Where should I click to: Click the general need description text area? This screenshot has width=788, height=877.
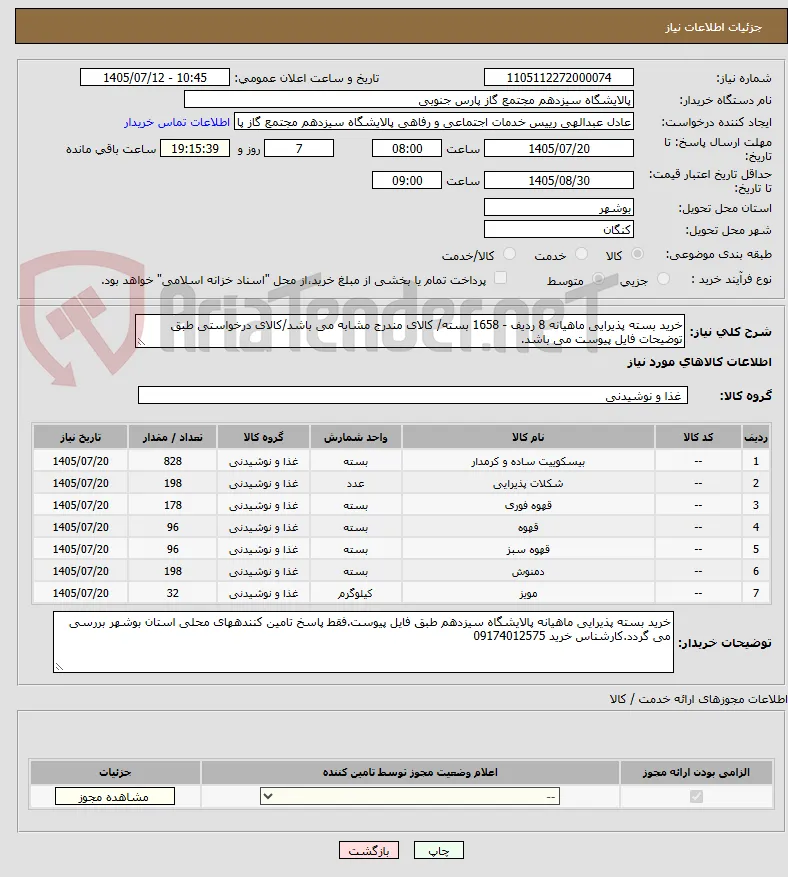410,331
